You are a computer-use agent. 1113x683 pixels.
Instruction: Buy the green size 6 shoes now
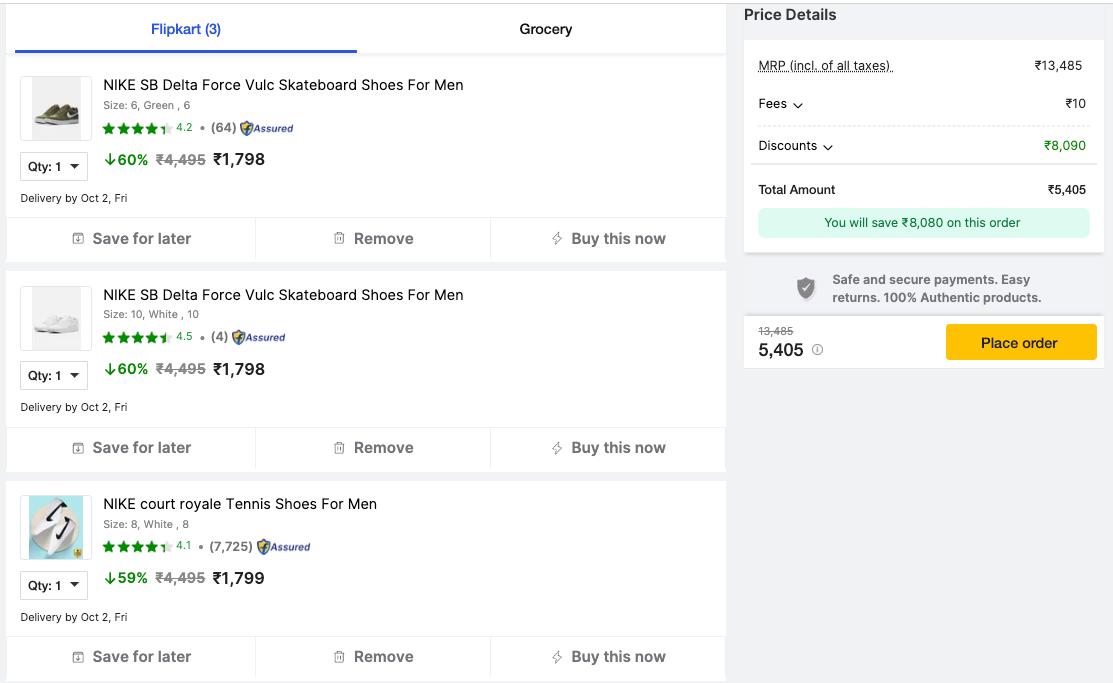click(608, 239)
